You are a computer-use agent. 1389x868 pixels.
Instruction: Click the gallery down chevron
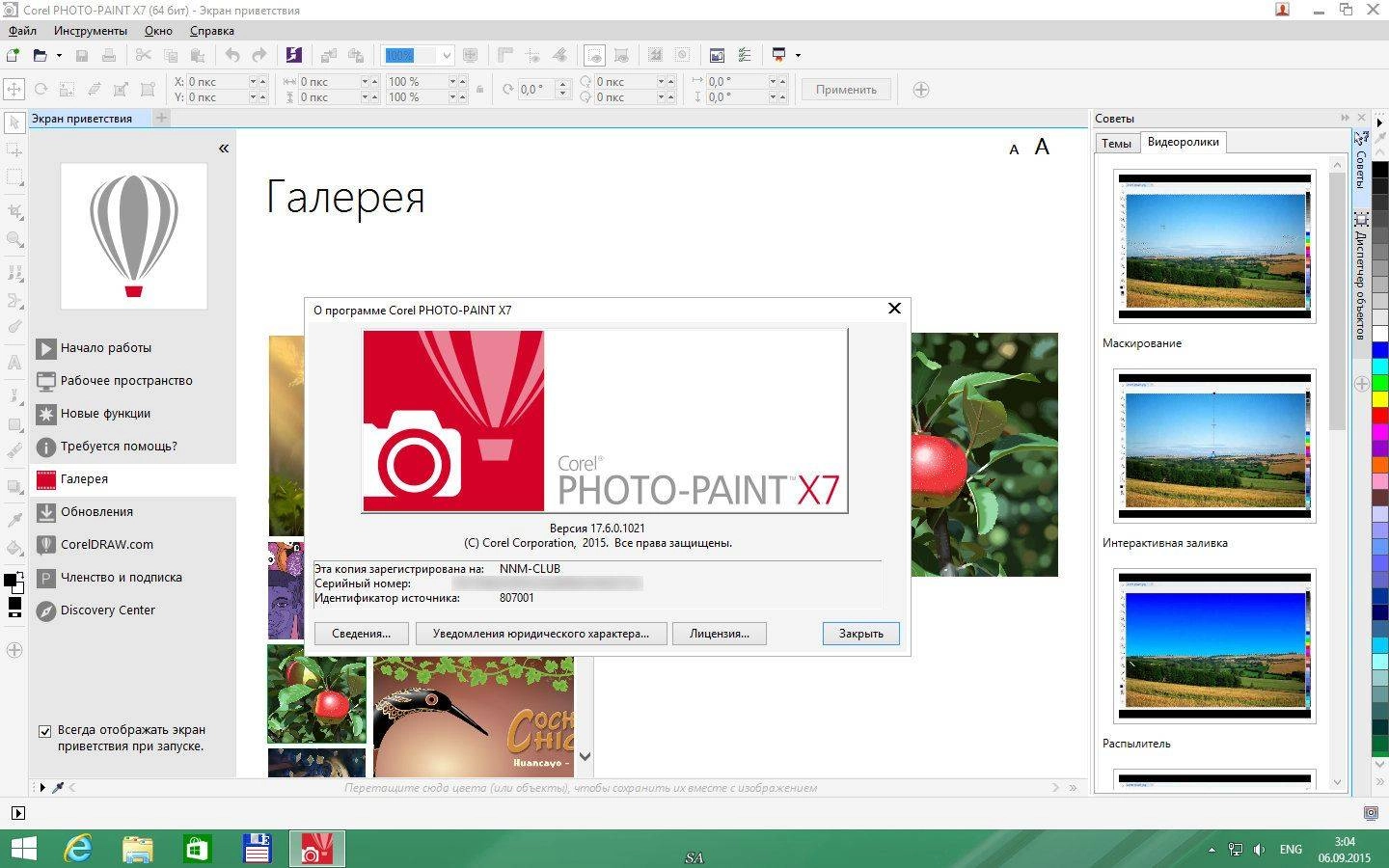coord(585,756)
